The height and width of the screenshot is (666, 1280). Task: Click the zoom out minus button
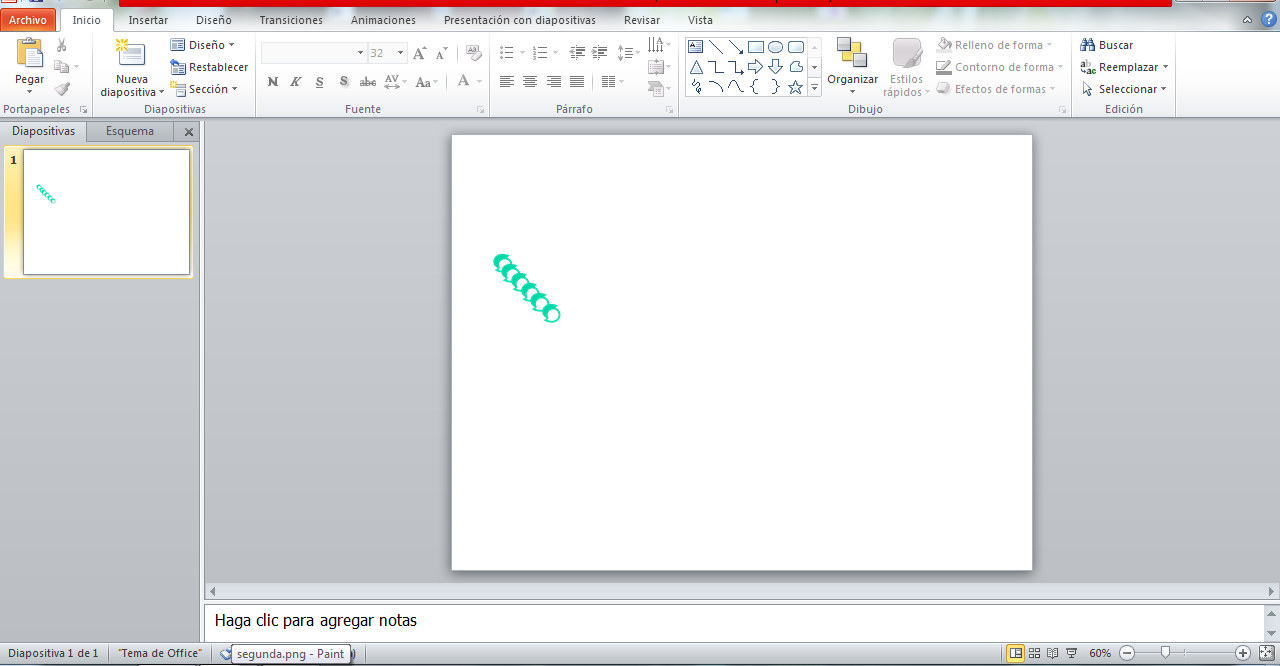1126,653
